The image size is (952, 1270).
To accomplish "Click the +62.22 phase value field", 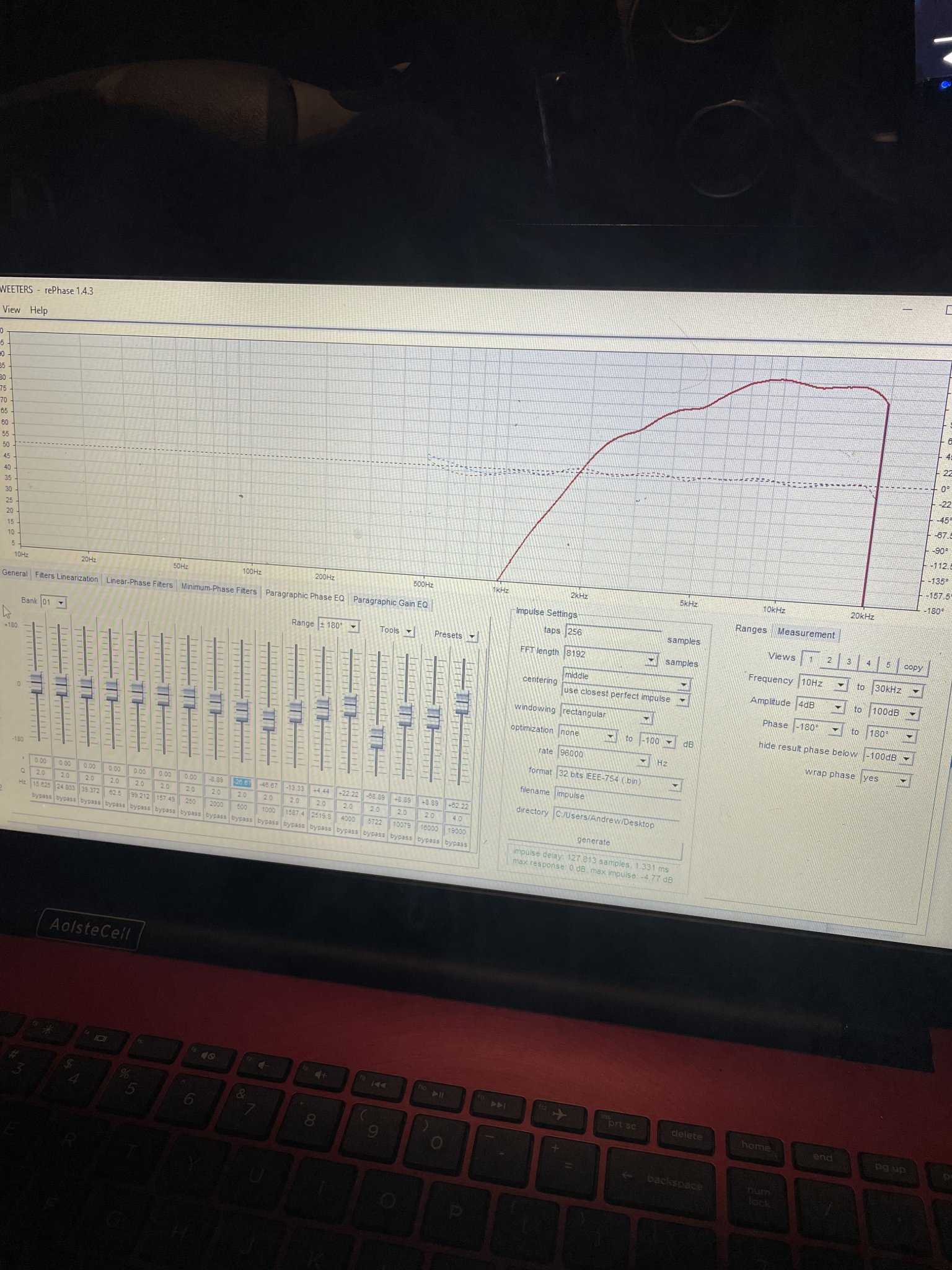I will (458, 806).
